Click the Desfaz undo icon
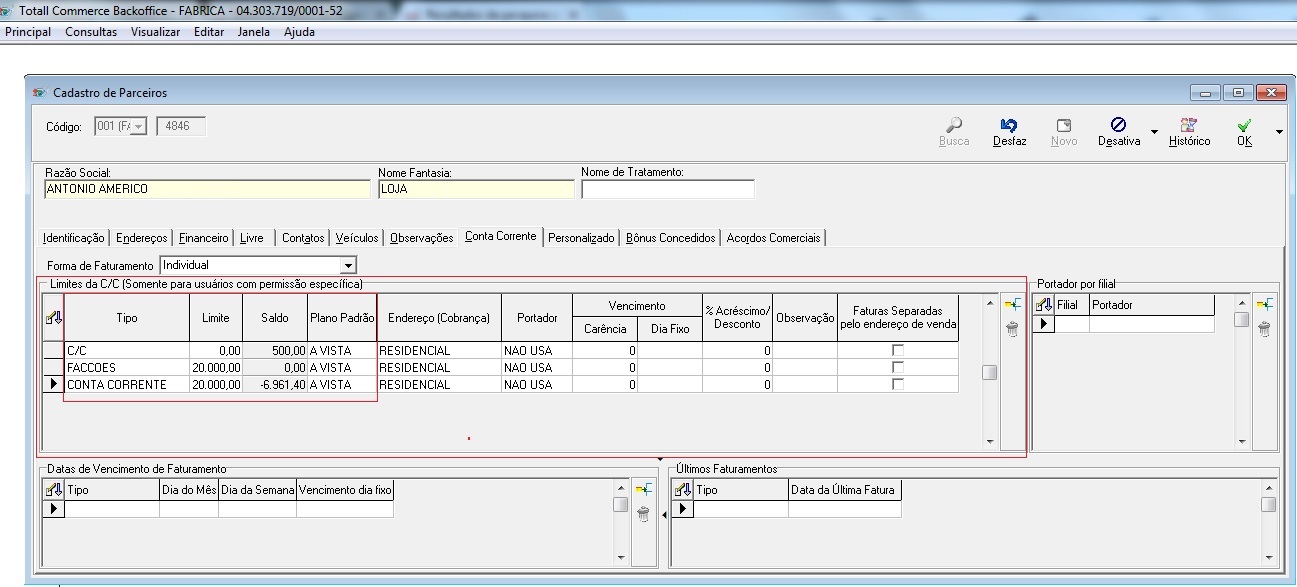The width and height of the screenshot is (1297, 587). [1009, 125]
